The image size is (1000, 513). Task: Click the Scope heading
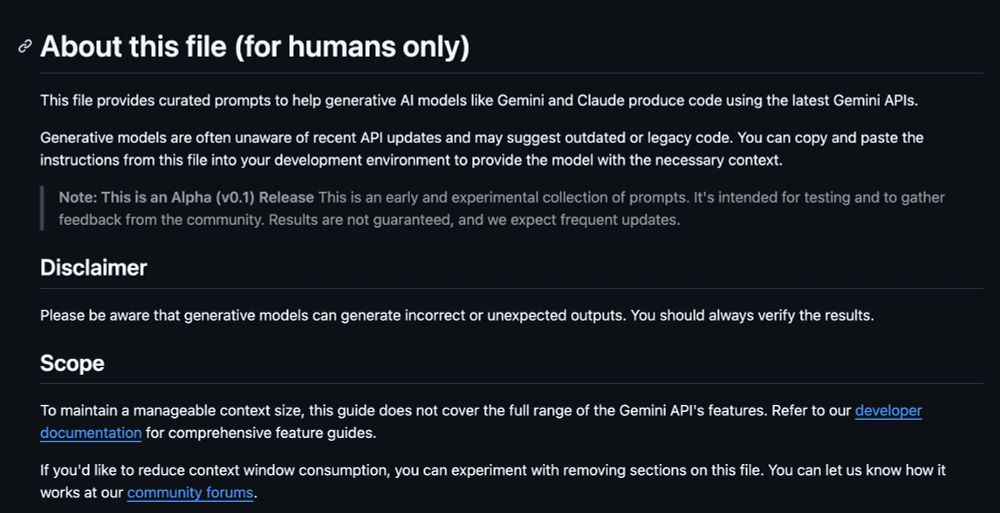pos(72,363)
